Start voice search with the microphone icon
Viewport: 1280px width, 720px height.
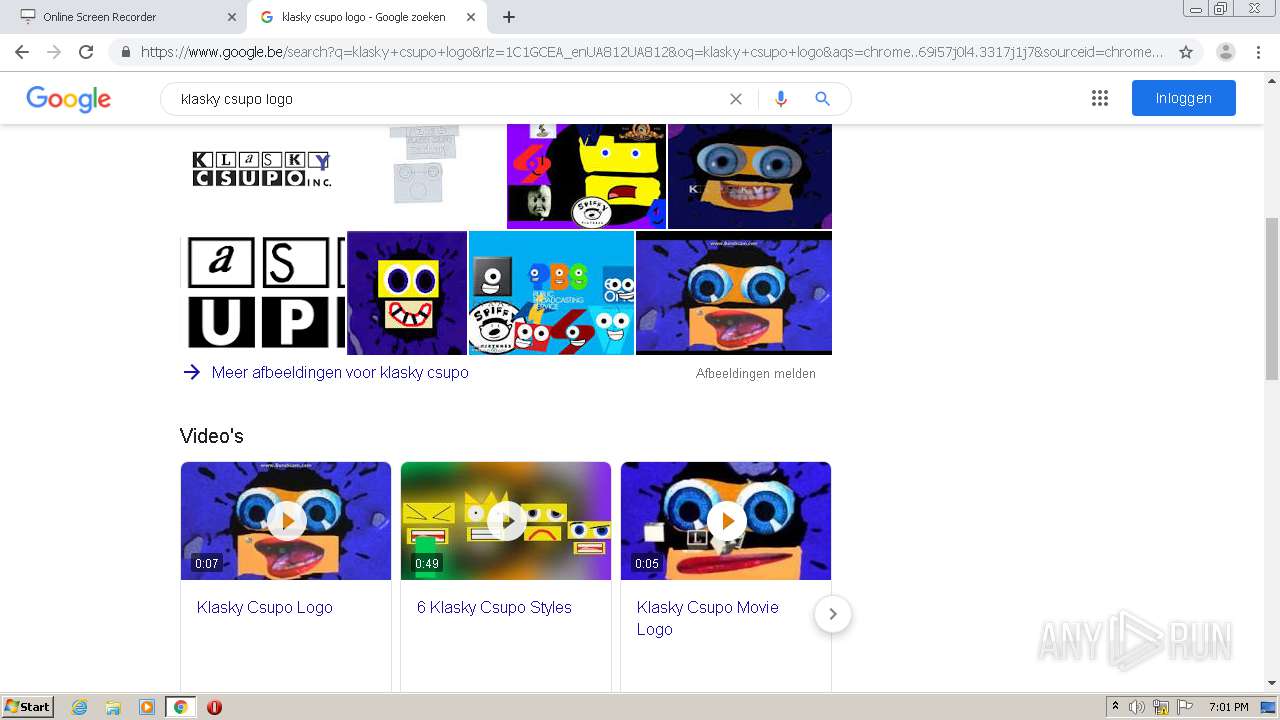[781, 99]
